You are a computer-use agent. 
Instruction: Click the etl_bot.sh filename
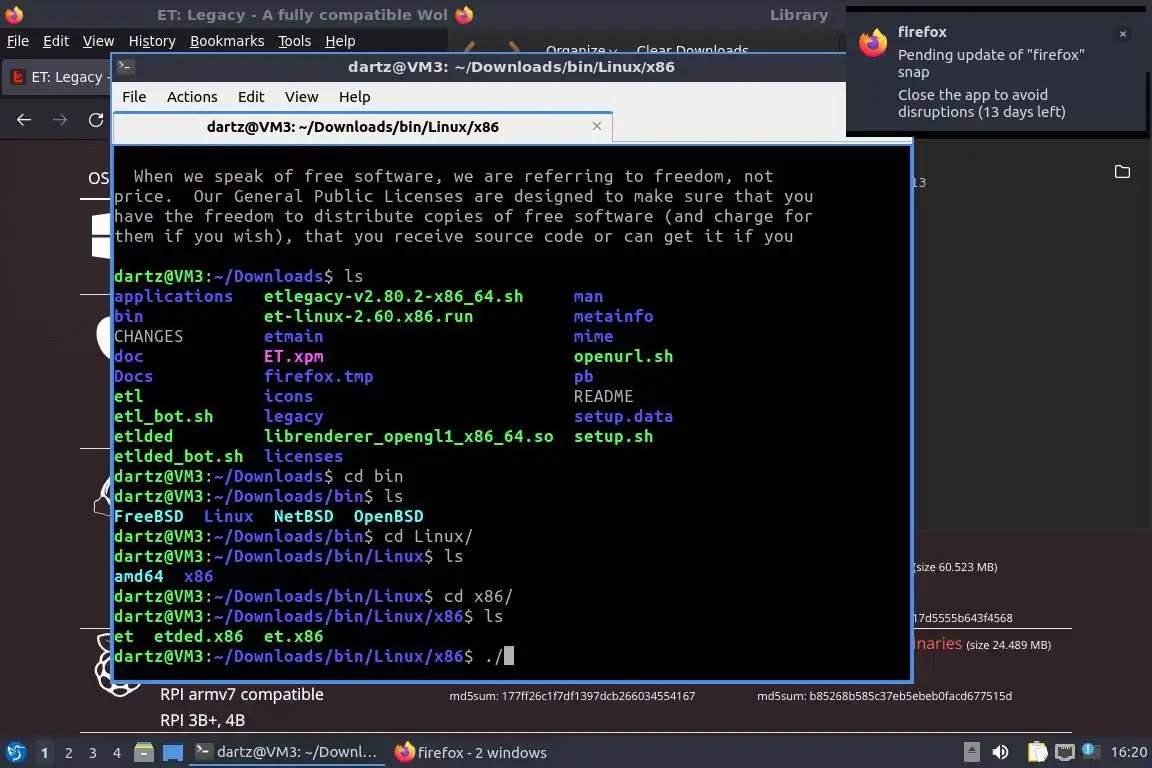point(163,416)
